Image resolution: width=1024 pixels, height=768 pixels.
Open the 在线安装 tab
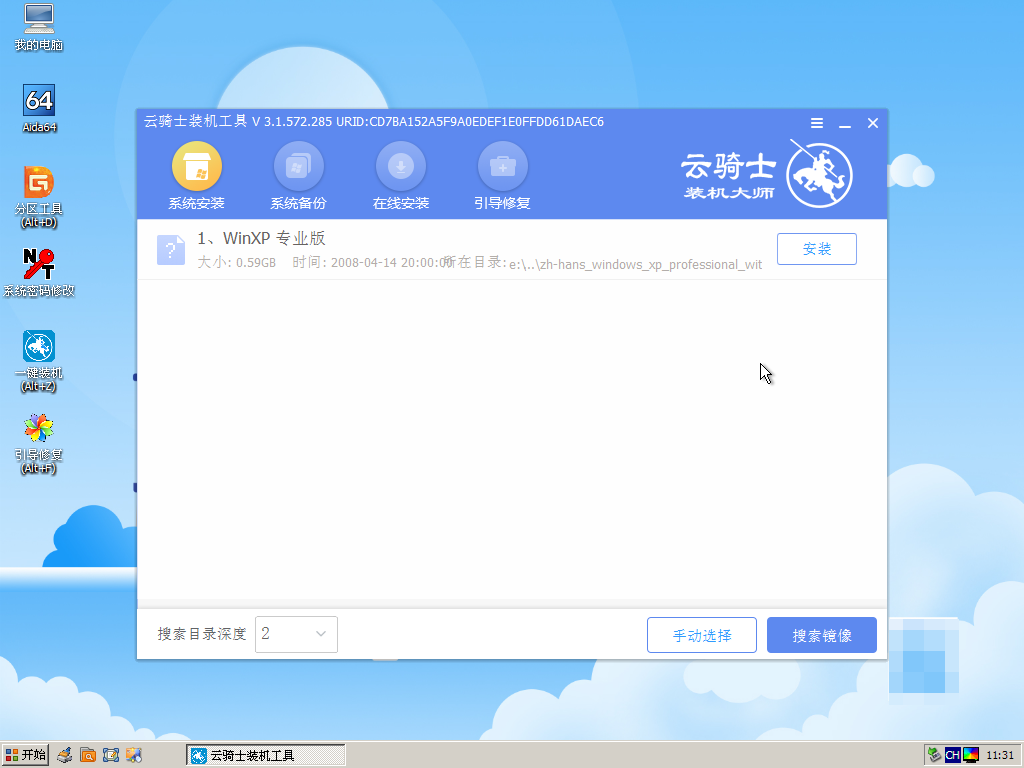(x=400, y=176)
